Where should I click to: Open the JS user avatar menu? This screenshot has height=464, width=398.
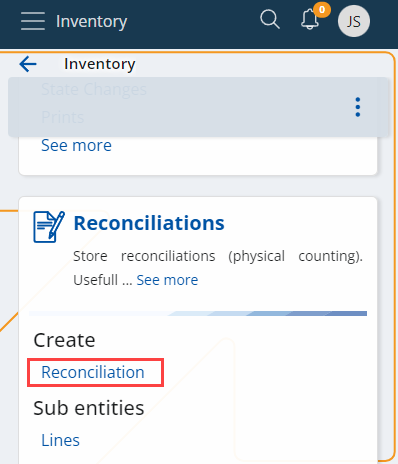pos(354,21)
